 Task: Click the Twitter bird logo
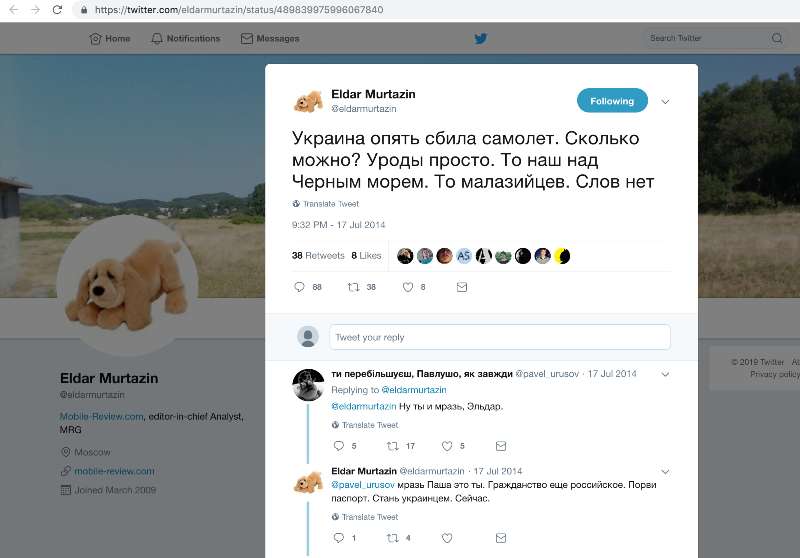(481, 39)
